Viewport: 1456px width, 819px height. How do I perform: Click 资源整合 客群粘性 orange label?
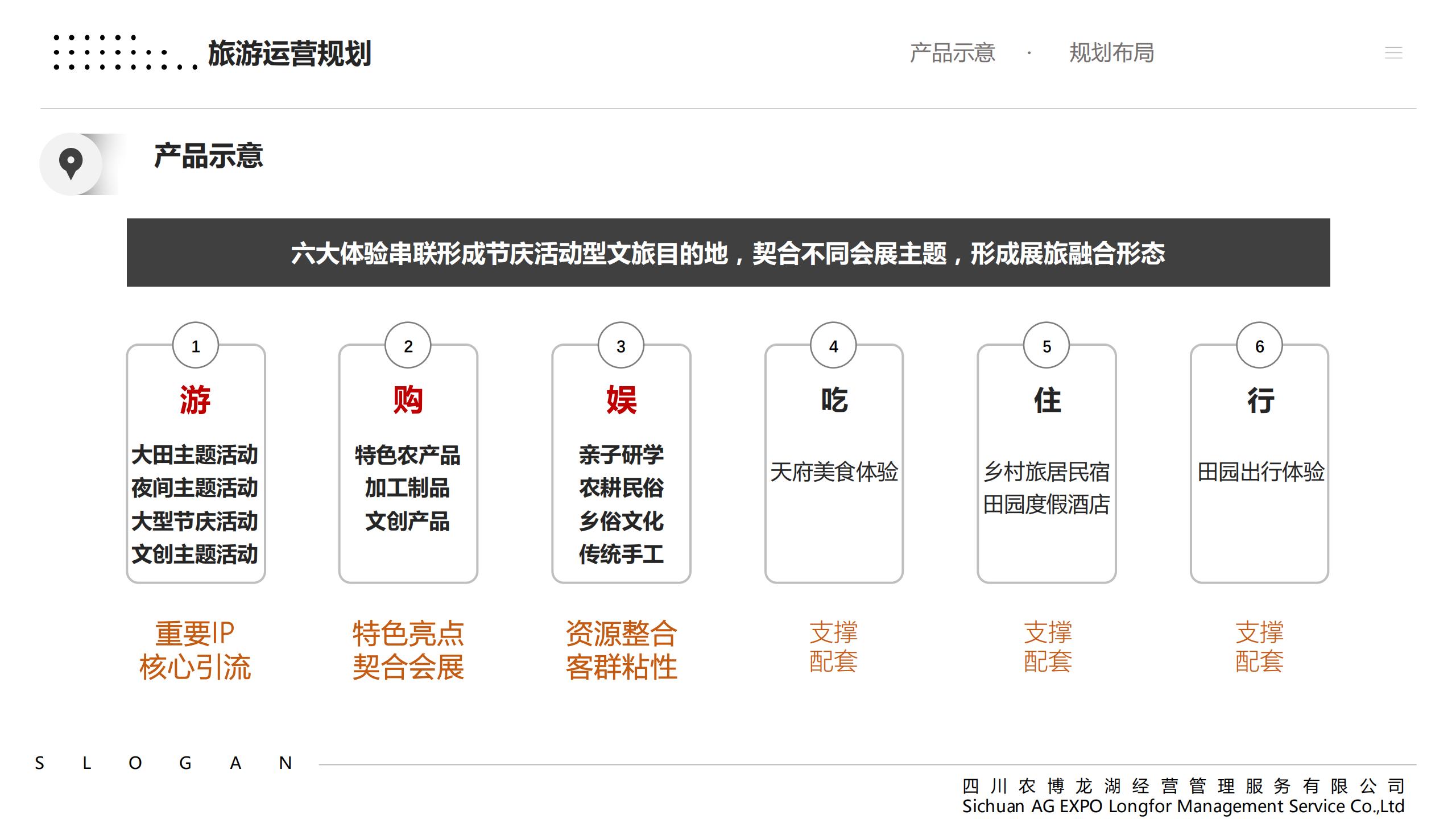[x=621, y=650]
